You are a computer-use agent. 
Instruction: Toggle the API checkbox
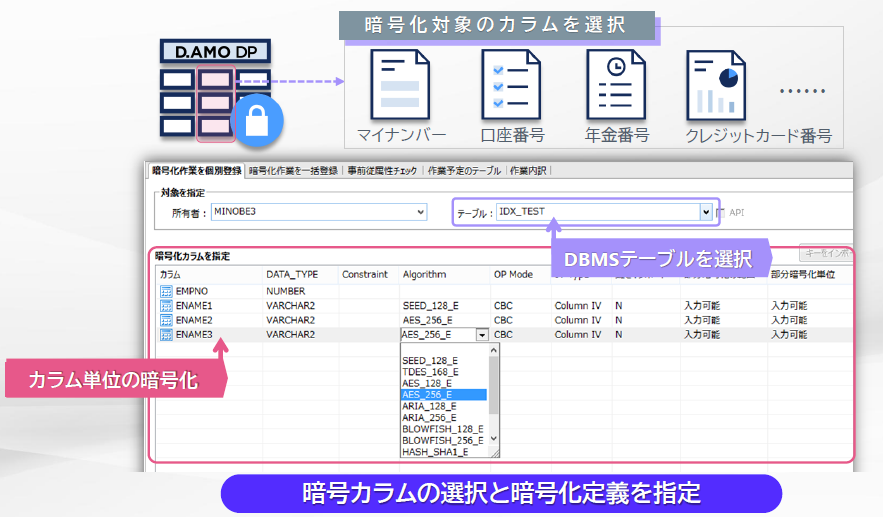(721, 212)
